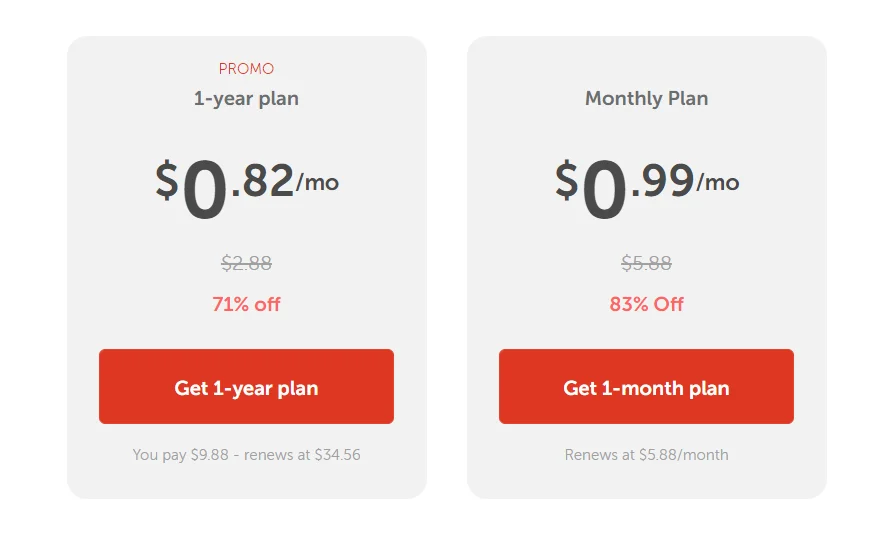Click the /mo suffix beside $0.99

point(717,183)
